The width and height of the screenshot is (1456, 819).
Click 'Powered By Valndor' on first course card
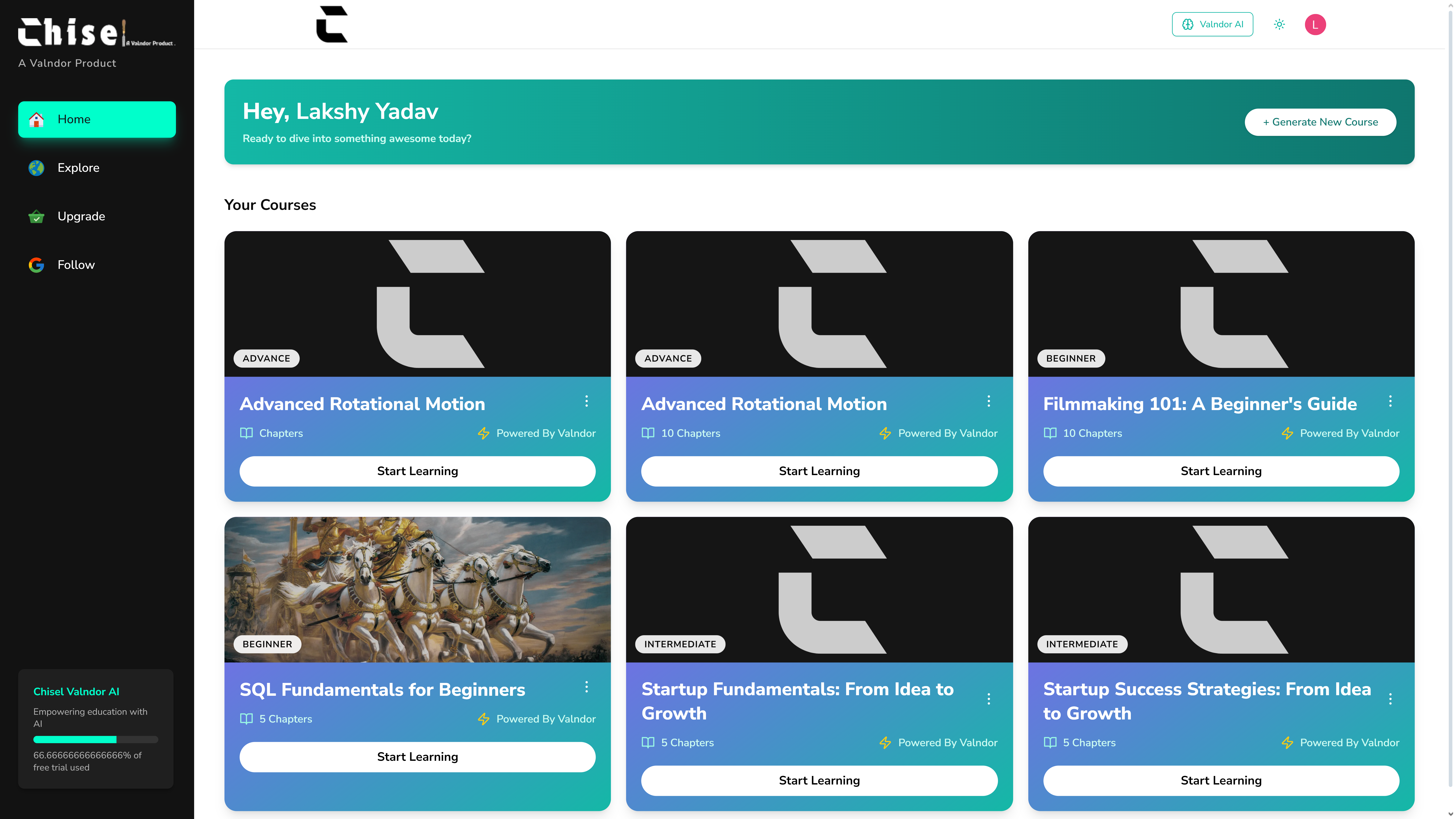[x=546, y=434]
